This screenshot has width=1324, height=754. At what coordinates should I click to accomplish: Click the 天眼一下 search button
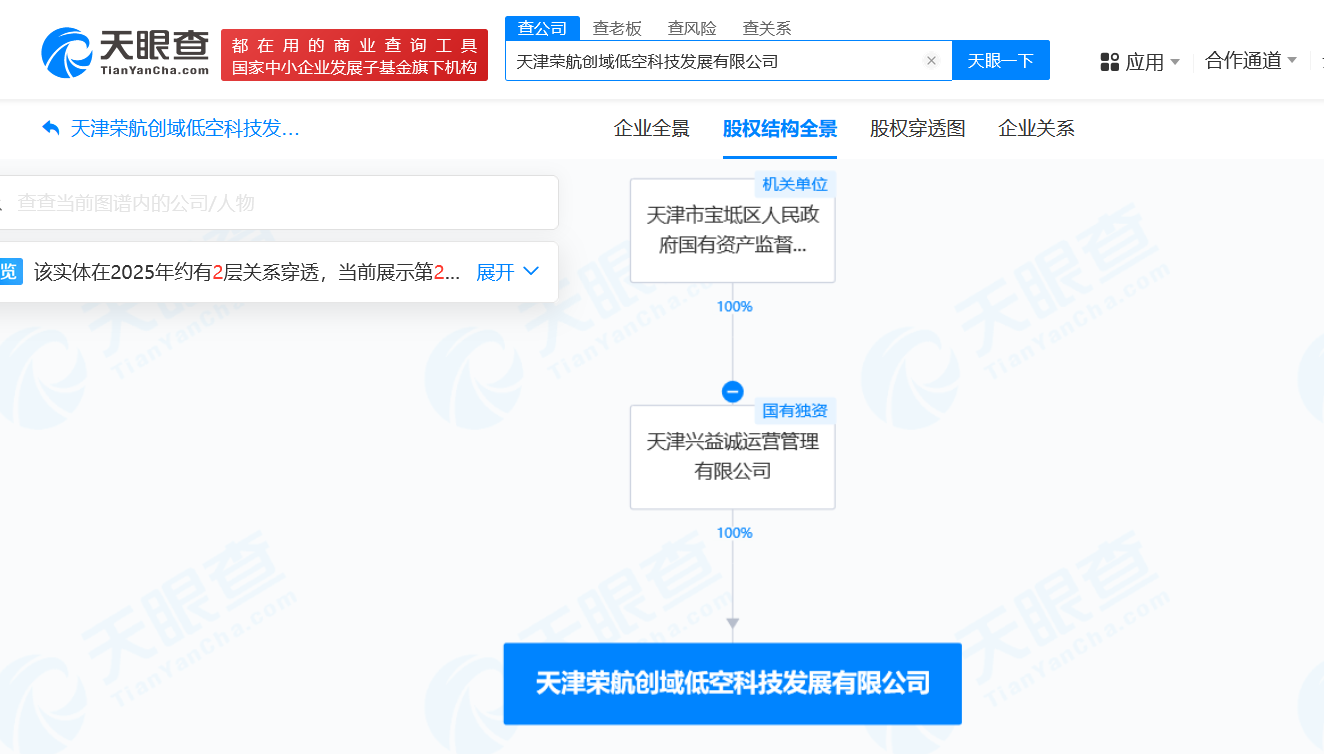(1001, 61)
